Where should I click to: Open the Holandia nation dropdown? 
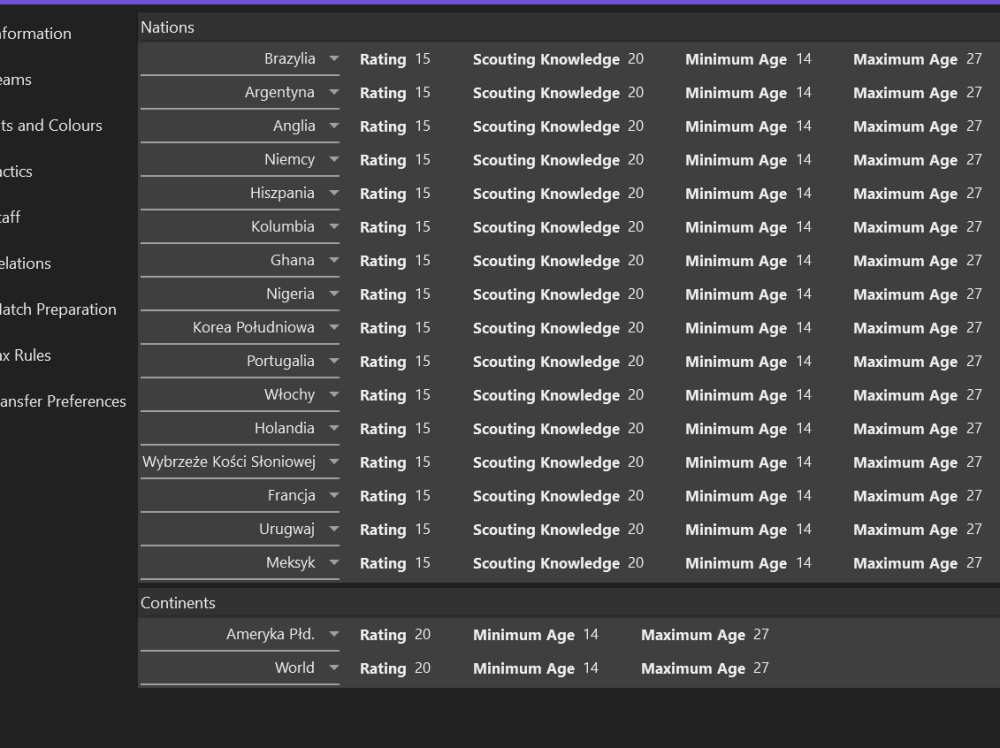(240, 429)
